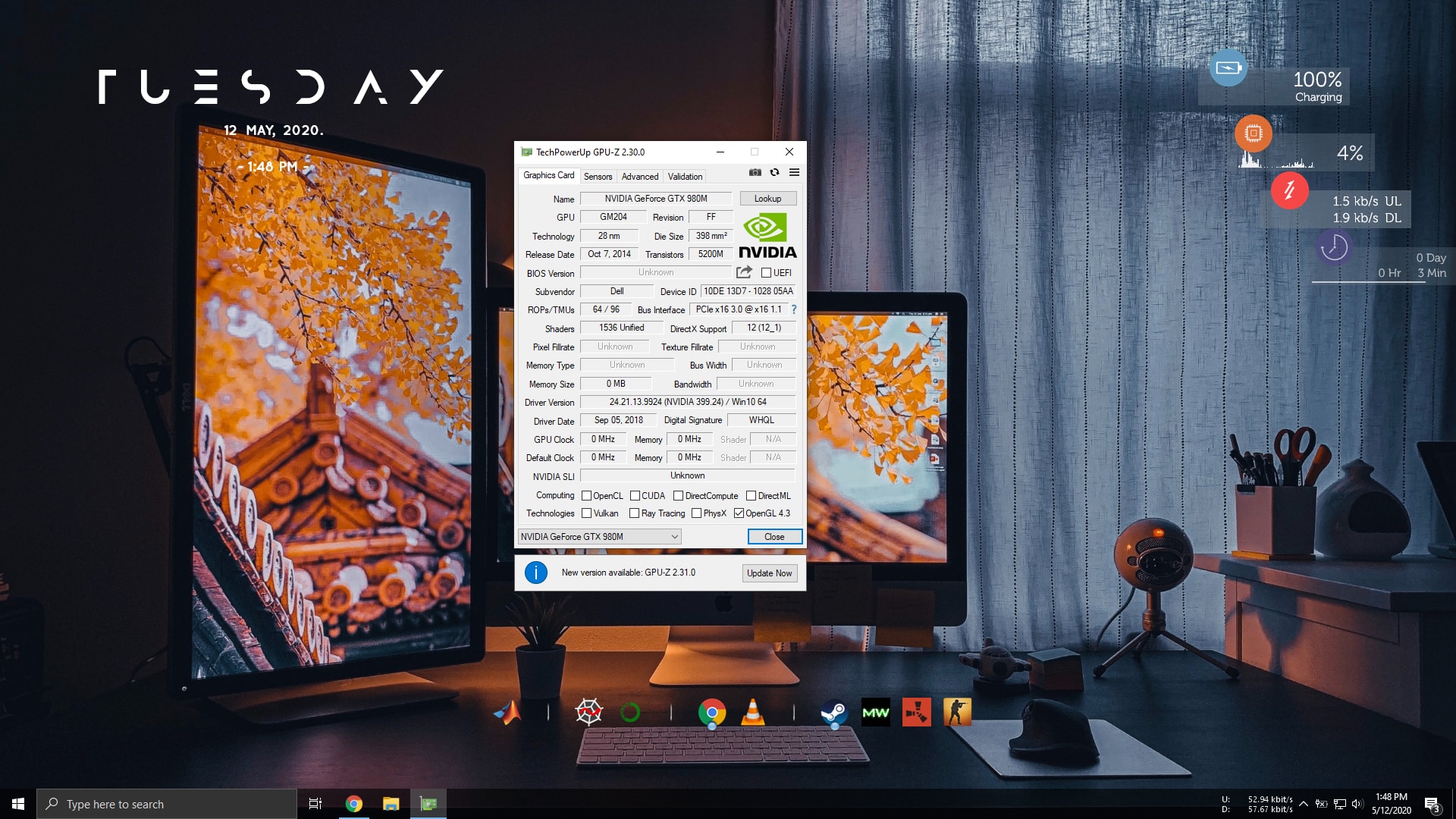The width and height of the screenshot is (1456, 819).
Task: Click the Driver Version field
Action: tap(688, 402)
